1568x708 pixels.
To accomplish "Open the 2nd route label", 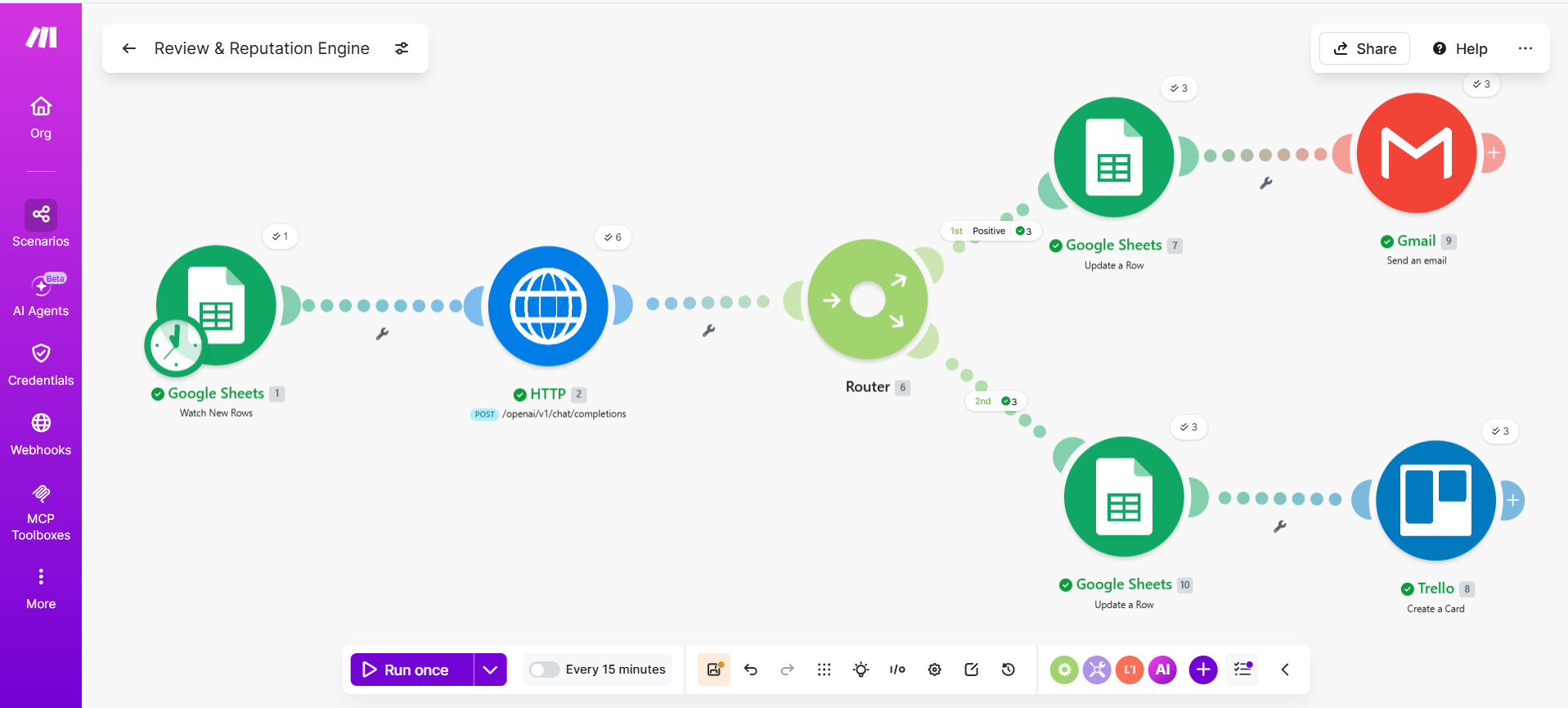I will 995,401.
